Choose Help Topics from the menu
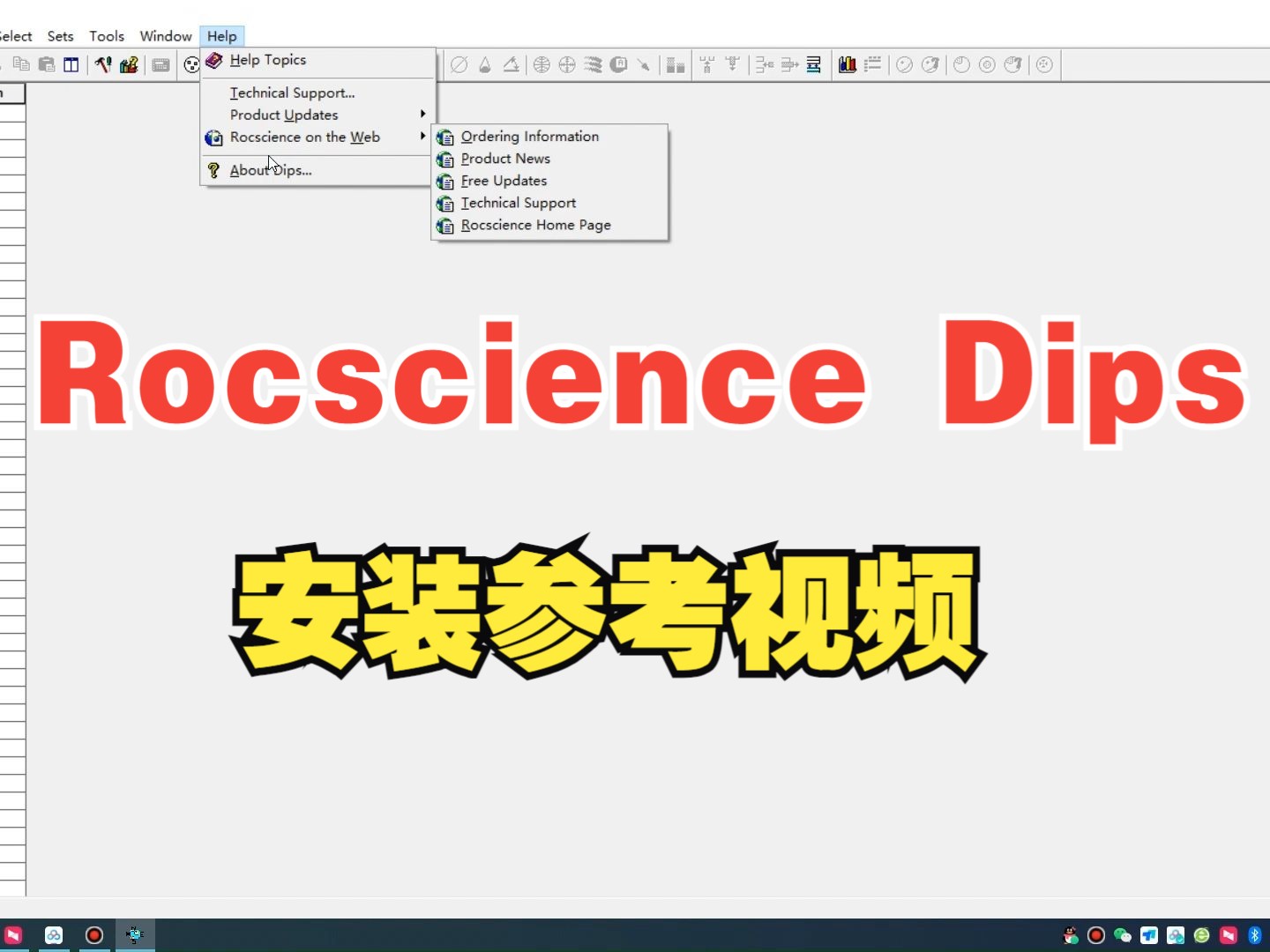Viewport: 1270px width, 952px height. [317, 60]
